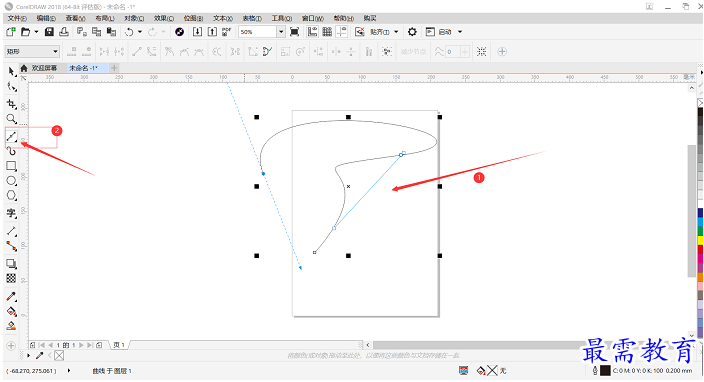Screen dimensions: 704x382
Task: Click the 购买 buy menu button
Action: pos(370,18)
